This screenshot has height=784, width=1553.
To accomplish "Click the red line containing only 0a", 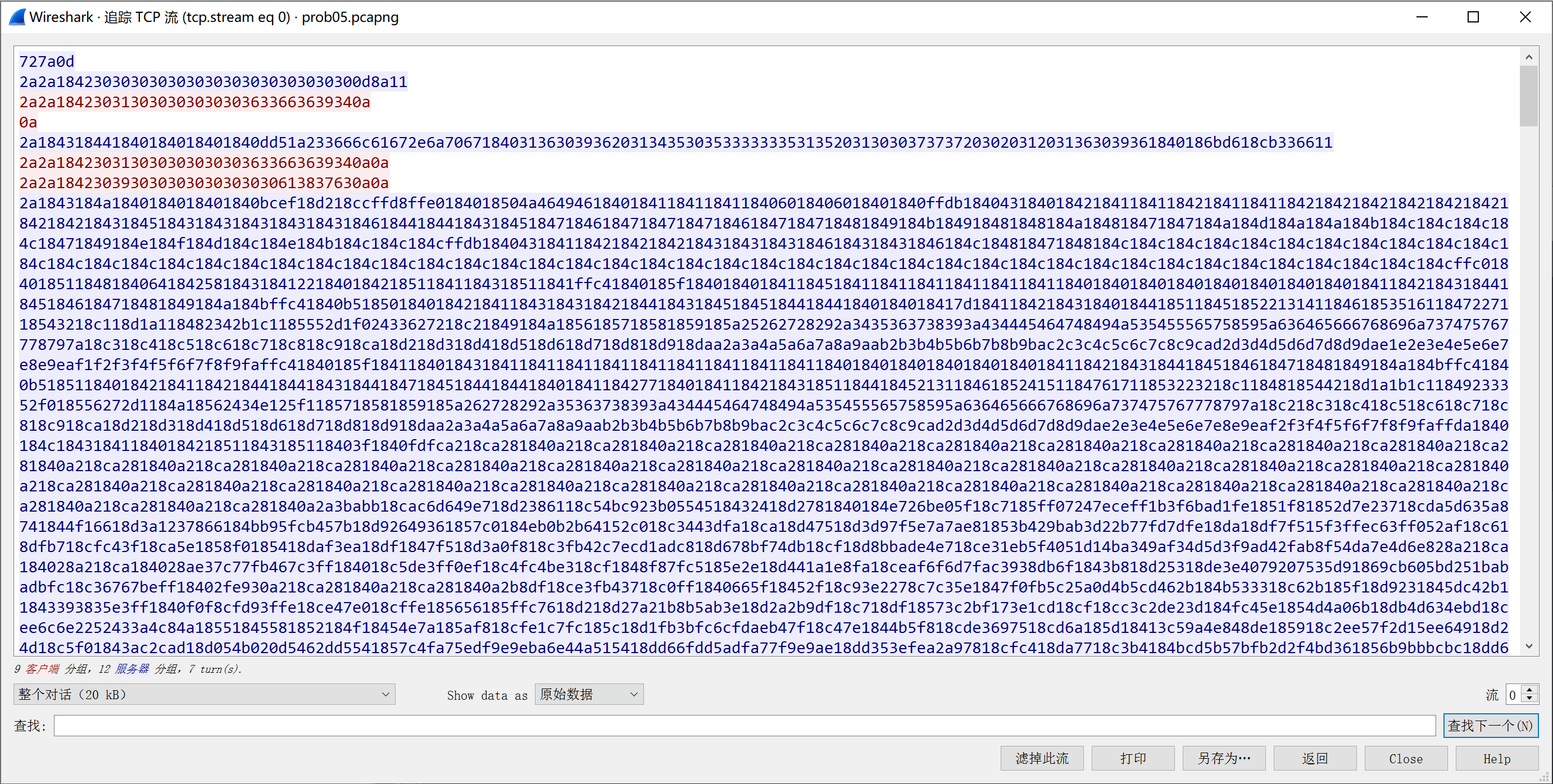I will [28, 122].
